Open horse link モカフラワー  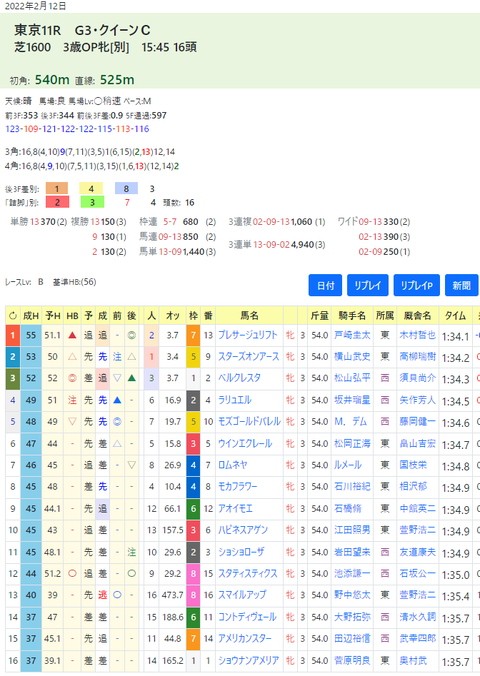click(x=238, y=486)
